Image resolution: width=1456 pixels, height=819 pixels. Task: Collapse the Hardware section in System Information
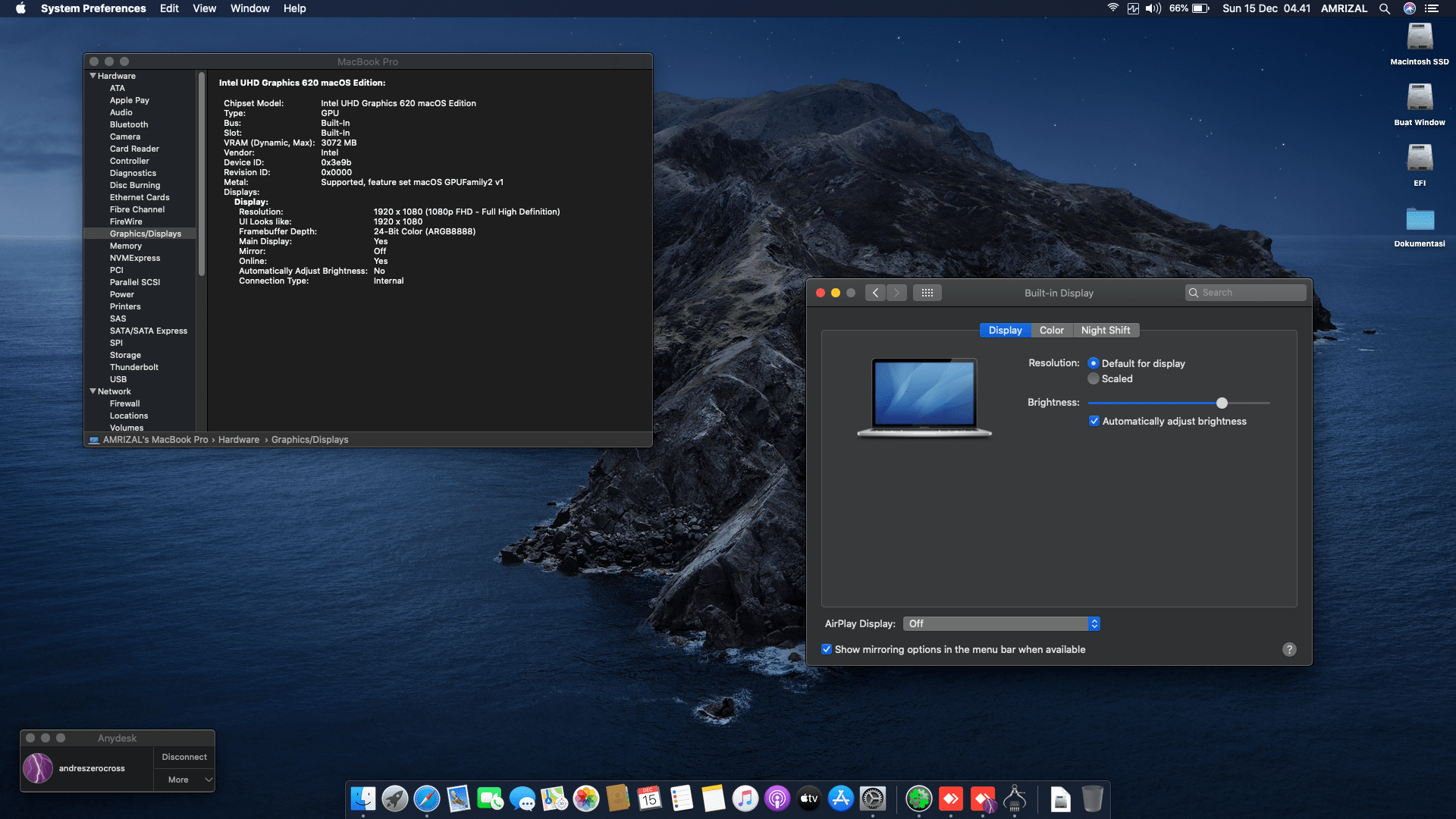point(93,75)
